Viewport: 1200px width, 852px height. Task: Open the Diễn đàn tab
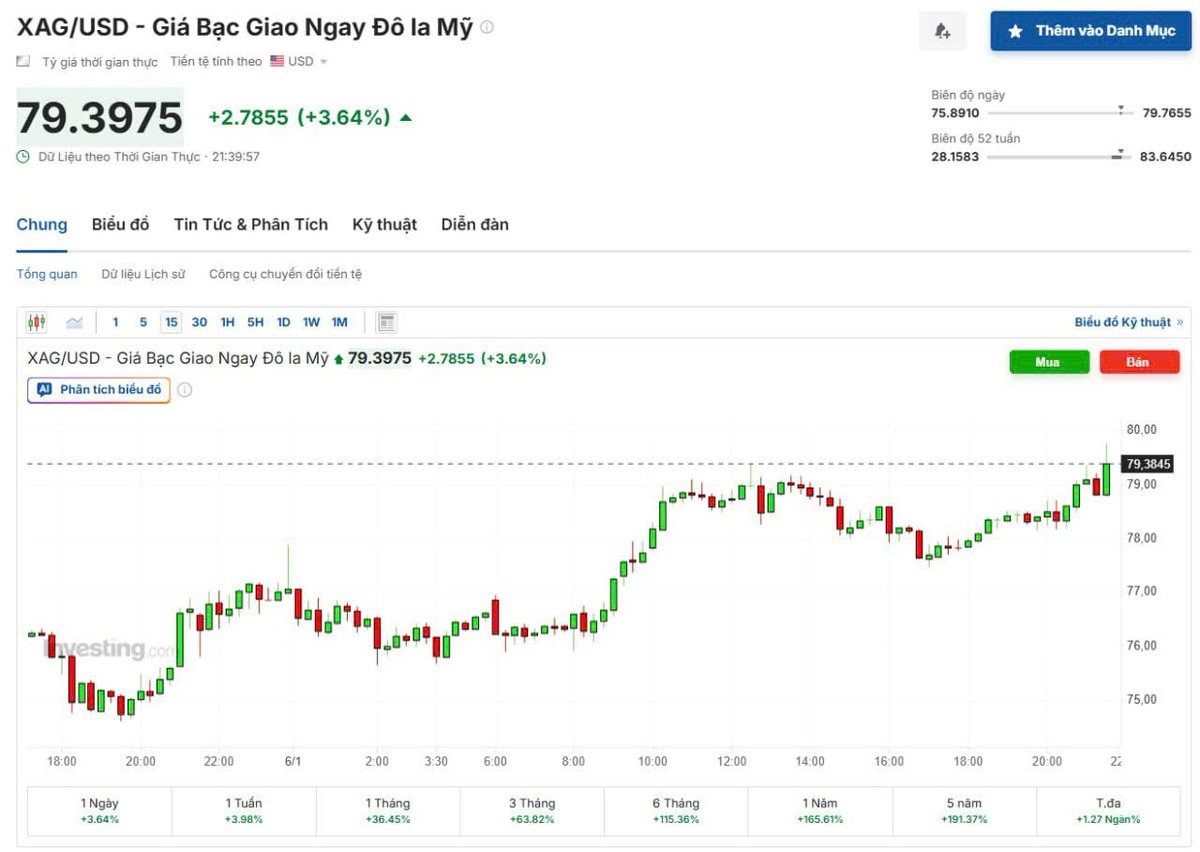475,224
